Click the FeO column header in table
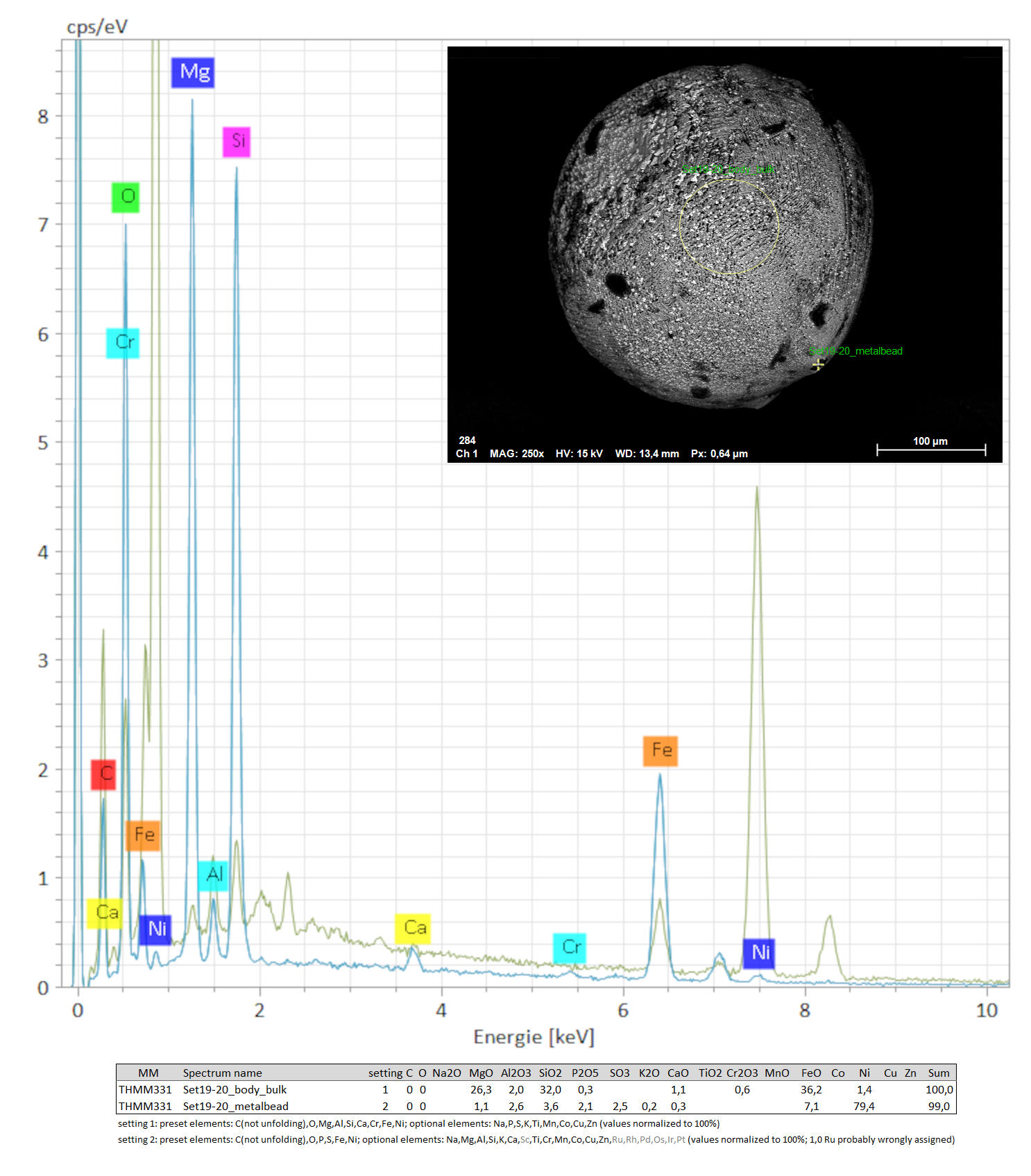 [x=810, y=1073]
